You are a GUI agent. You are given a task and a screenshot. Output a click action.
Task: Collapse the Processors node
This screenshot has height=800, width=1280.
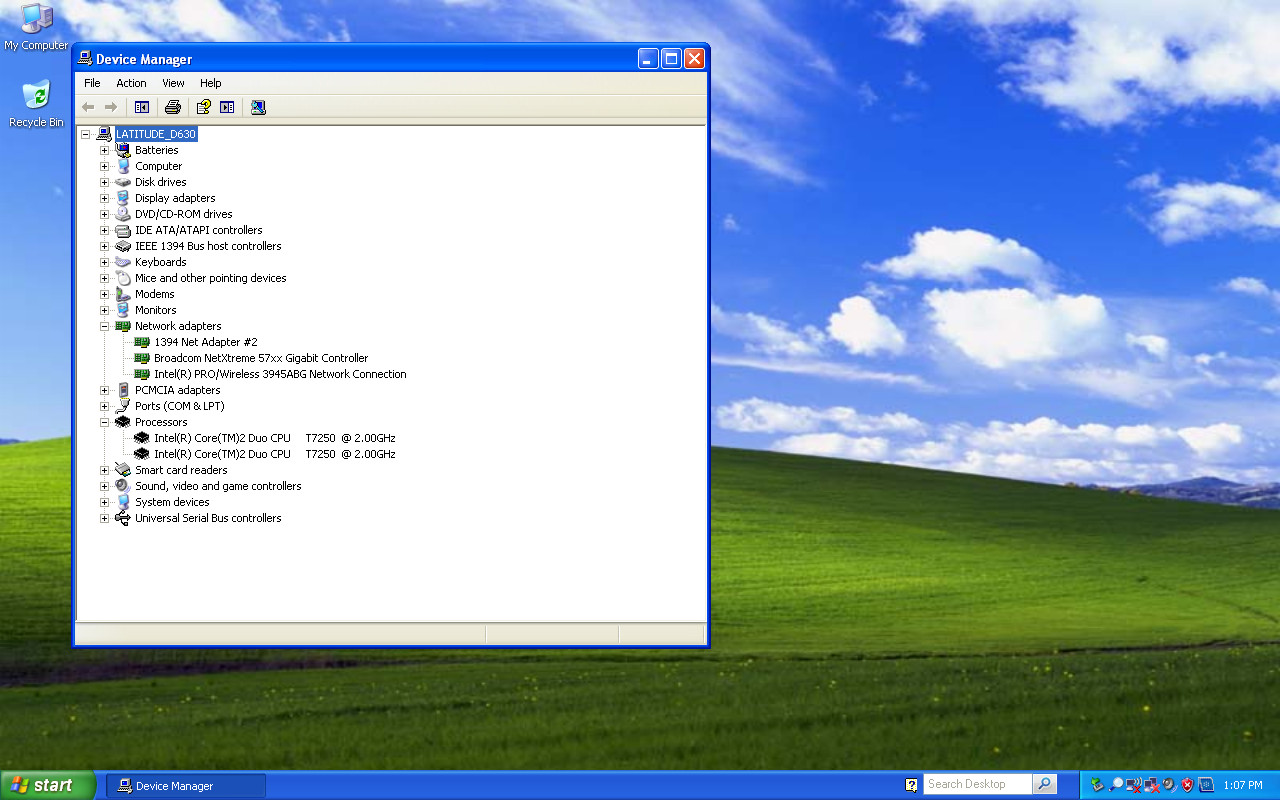click(104, 422)
